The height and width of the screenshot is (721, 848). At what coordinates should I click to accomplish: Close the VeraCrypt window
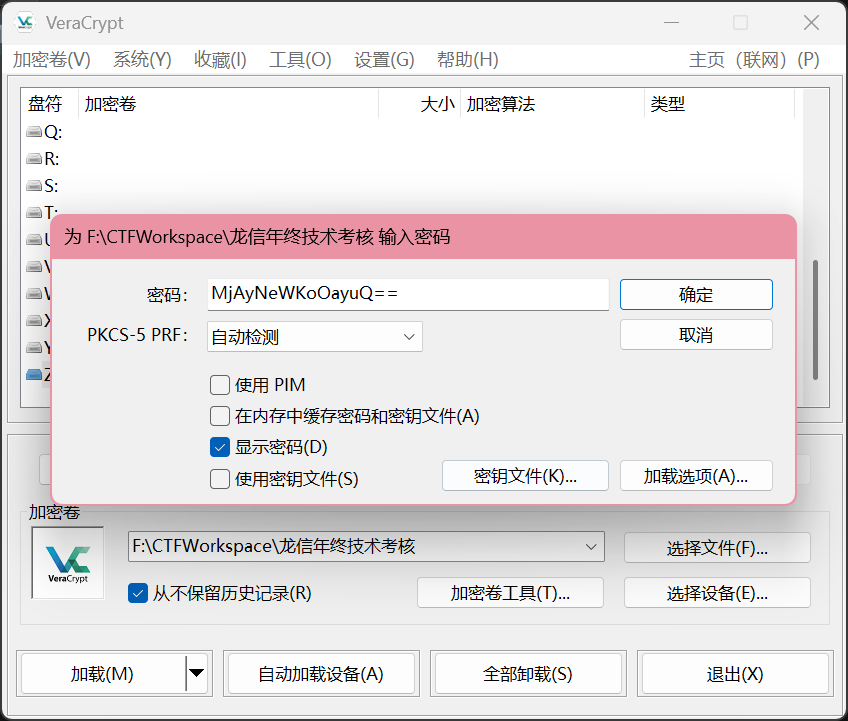point(811,23)
